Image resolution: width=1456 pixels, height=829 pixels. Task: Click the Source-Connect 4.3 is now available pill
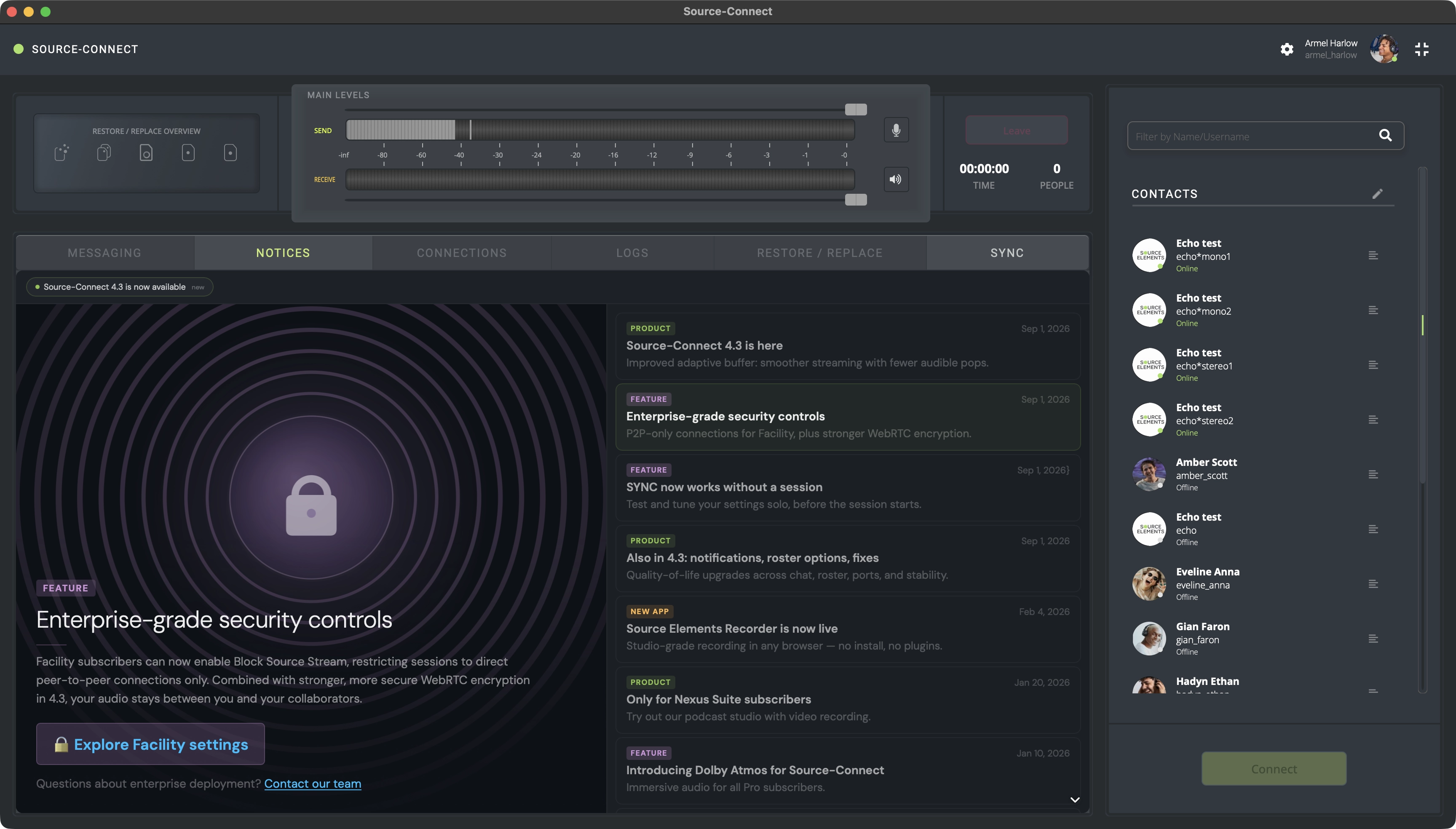click(x=120, y=287)
